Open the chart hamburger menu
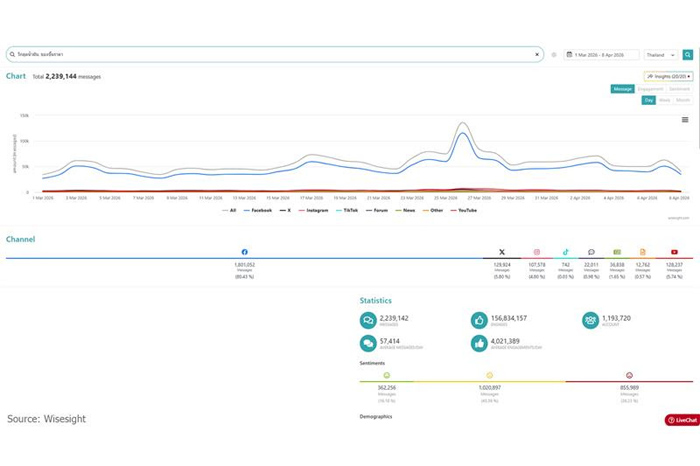700x466 pixels. [685, 119]
